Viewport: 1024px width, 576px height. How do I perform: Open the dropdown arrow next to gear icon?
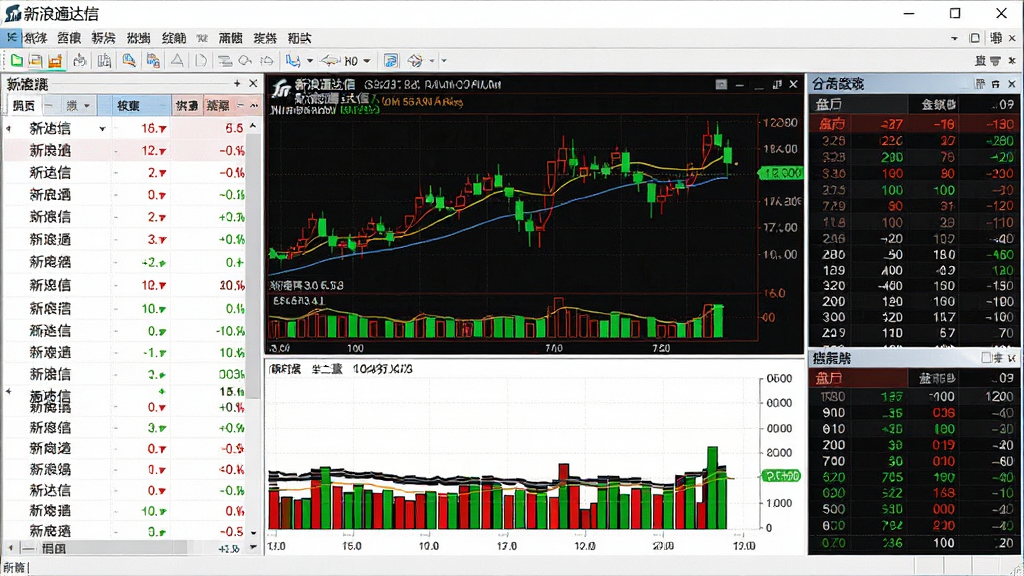(432, 61)
